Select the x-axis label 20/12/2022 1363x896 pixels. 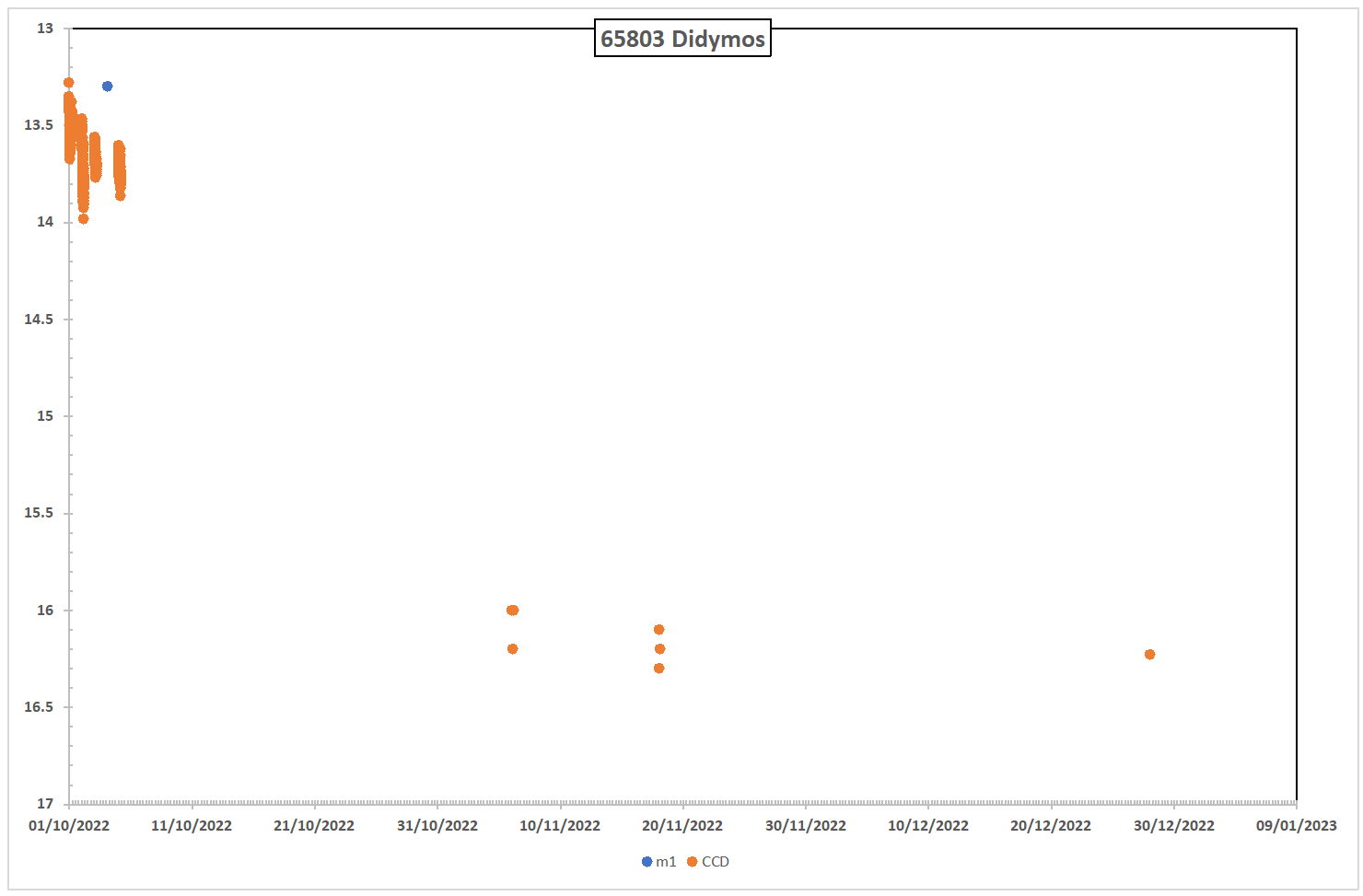1051,826
